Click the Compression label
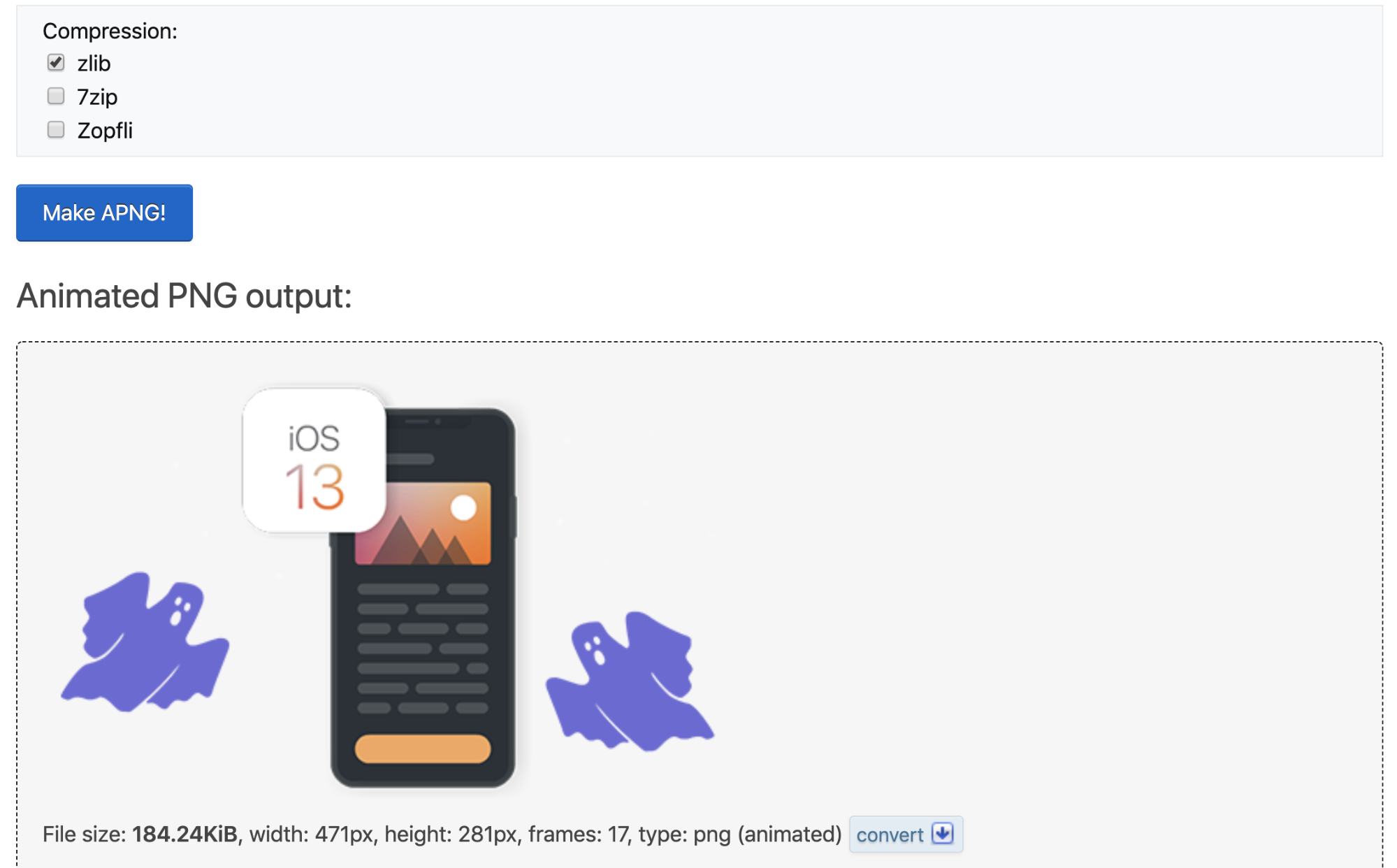The image size is (1397, 868). (110, 31)
